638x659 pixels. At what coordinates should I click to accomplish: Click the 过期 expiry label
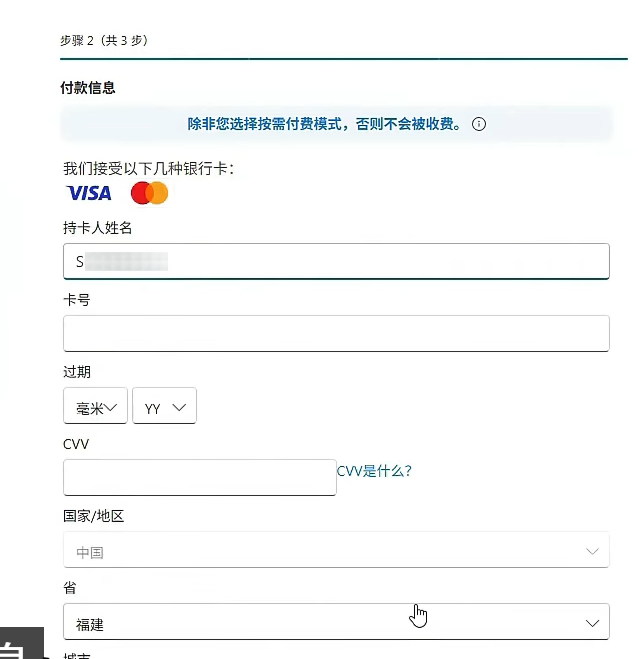pos(77,372)
